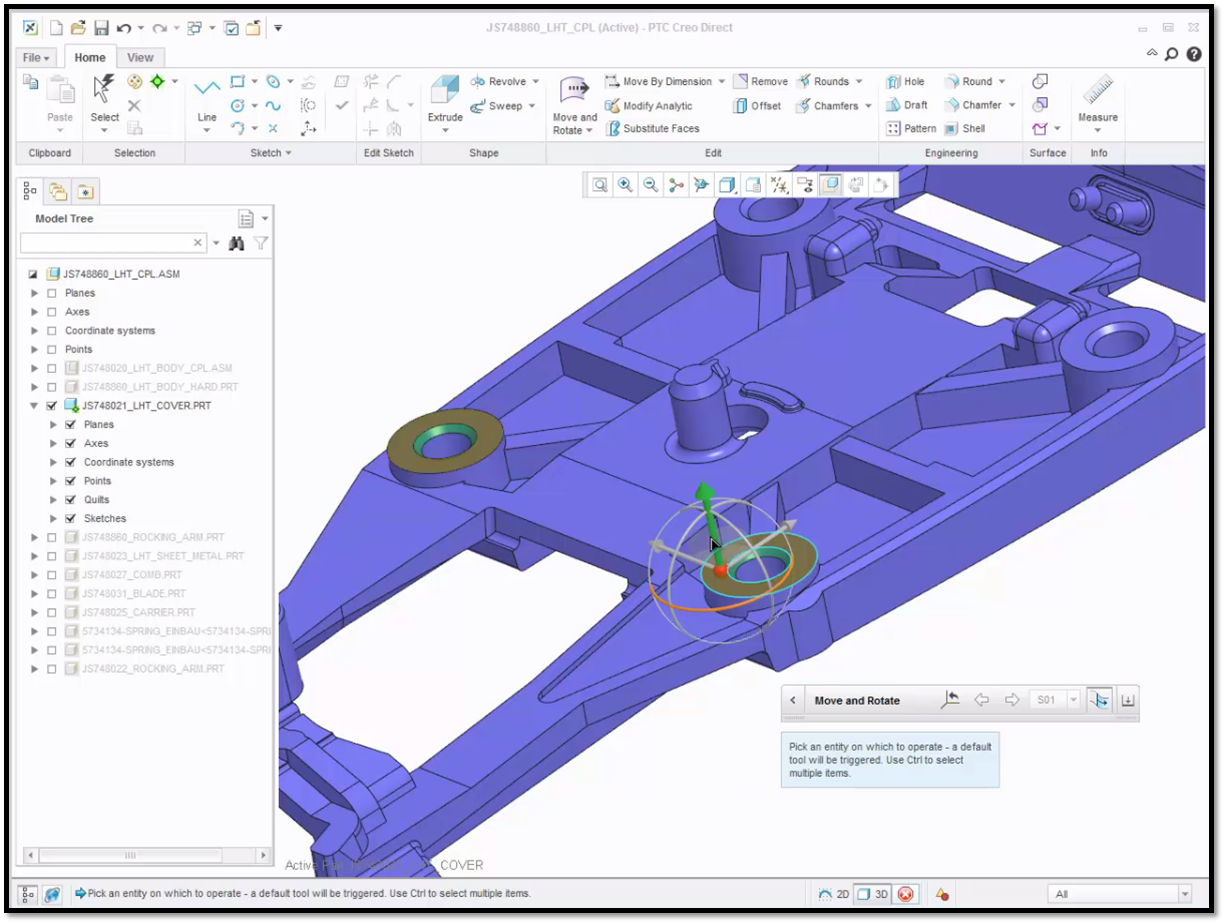
Task: Click the Open folder icon
Action: 78,28
